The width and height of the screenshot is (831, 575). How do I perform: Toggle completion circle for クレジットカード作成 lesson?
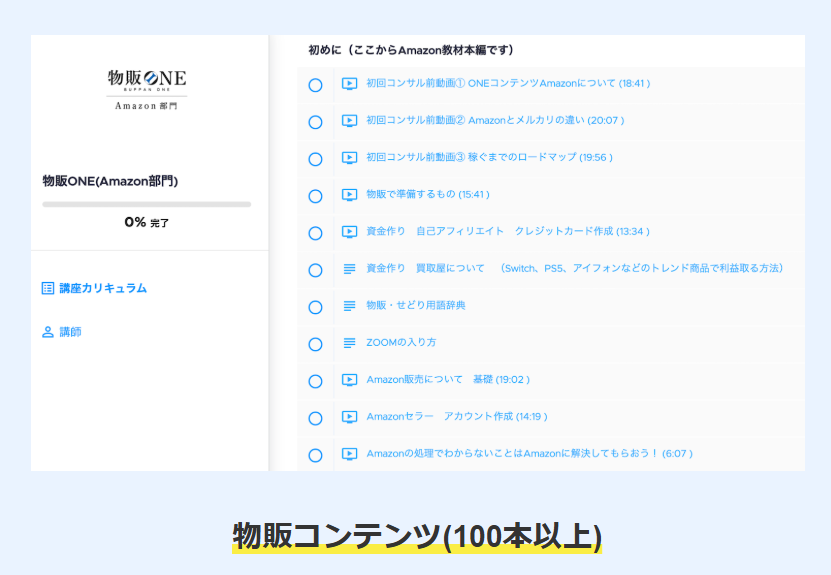(x=315, y=233)
